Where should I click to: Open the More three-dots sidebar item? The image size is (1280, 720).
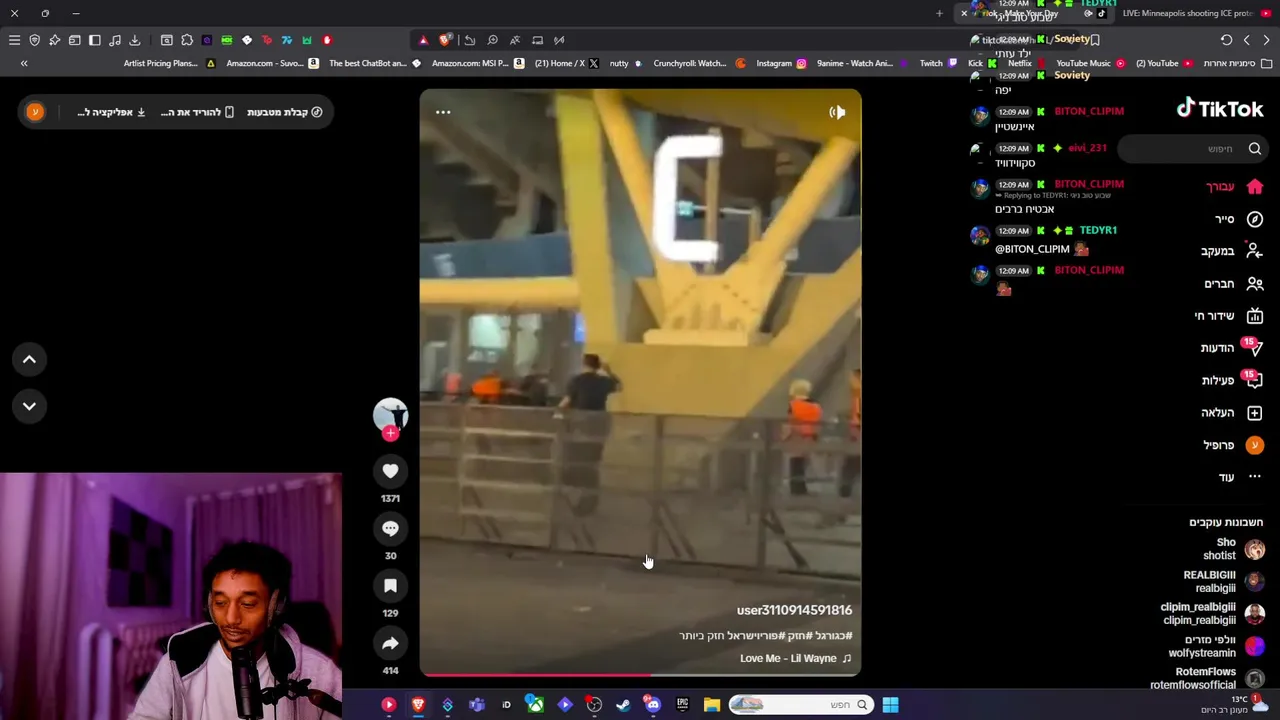(x=1240, y=477)
